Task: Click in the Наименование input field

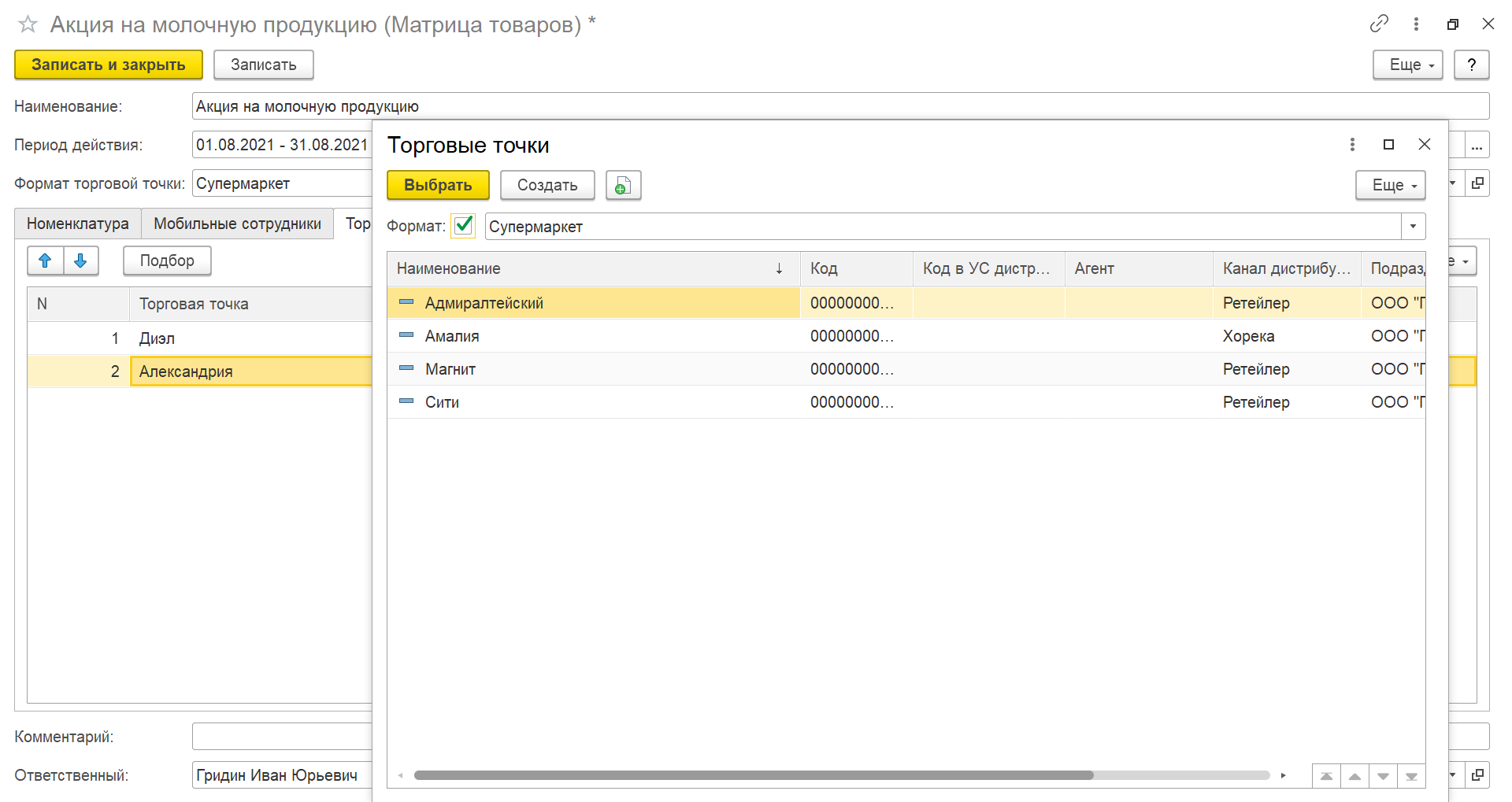Action: click(840, 106)
